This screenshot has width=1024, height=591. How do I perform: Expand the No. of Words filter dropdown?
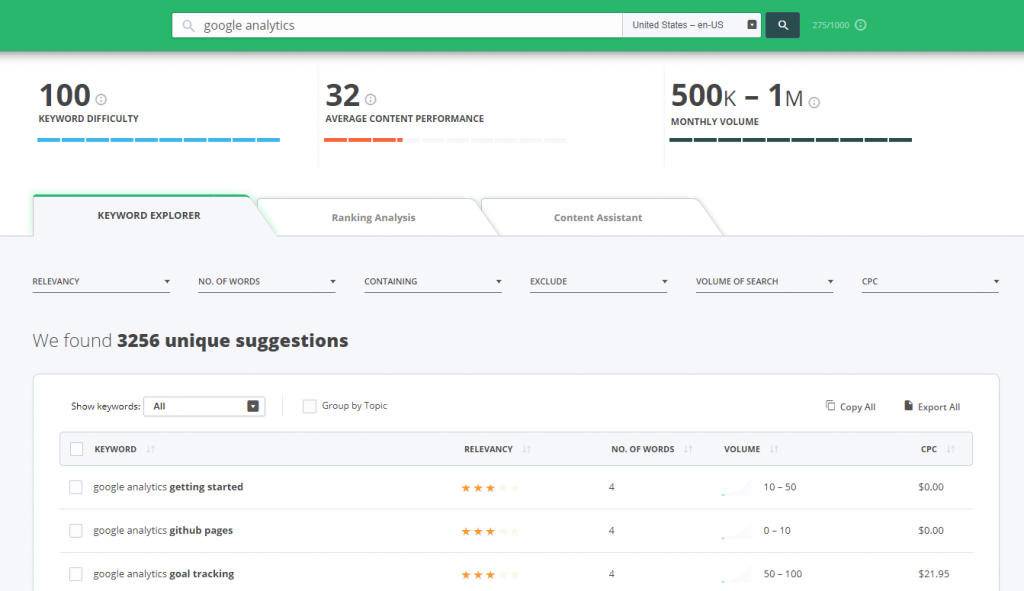[267, 281]
